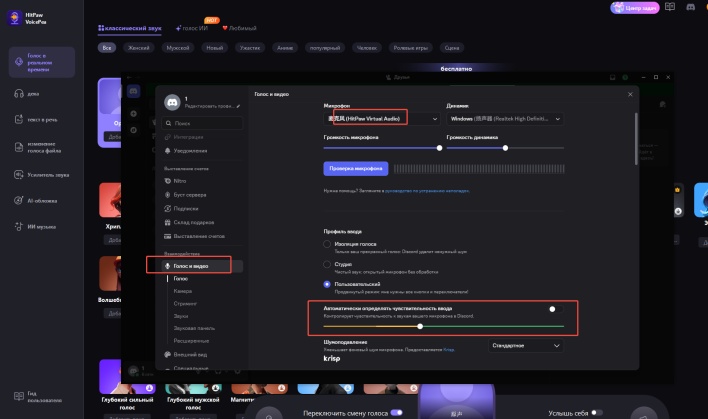Viewport: 708px width, 419px height.
Task: Click the task center button in HitPaw
Action: (x=635, y=8)
